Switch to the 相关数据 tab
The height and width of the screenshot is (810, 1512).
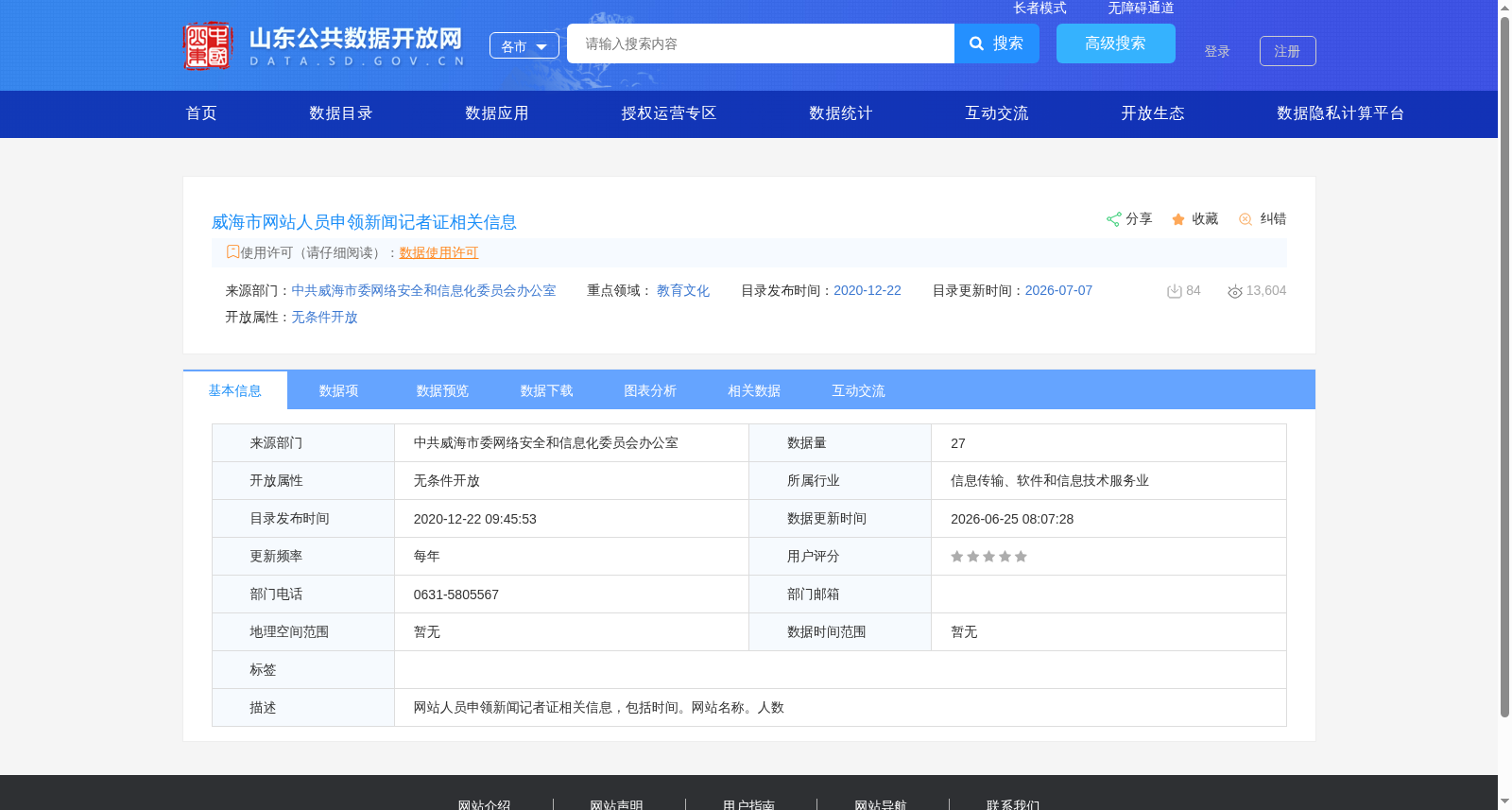[755, 390]
